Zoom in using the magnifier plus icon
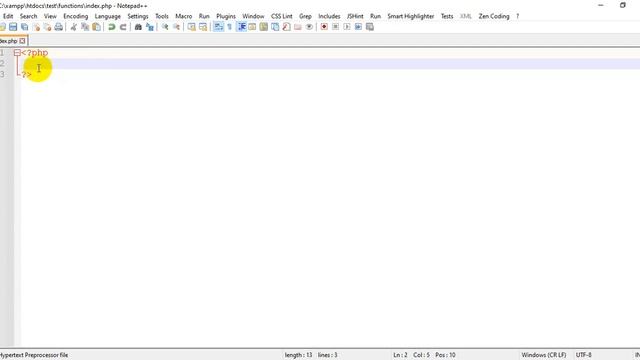Viewport: 640px width, 360px height. (165, 27)
